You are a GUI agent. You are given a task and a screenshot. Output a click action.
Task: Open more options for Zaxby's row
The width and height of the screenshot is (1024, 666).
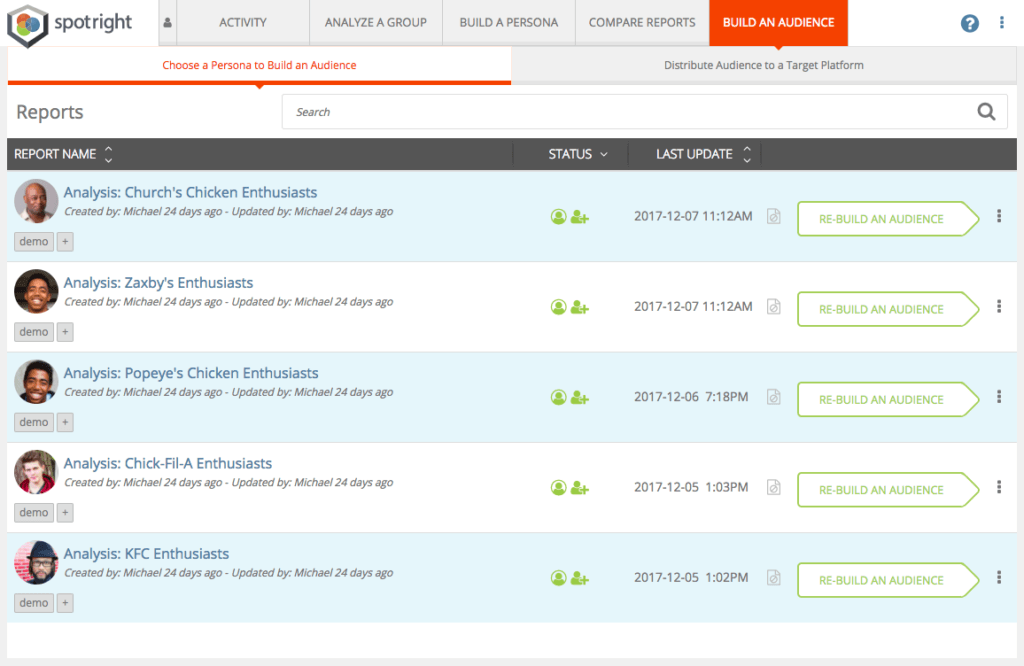point(999,306)
